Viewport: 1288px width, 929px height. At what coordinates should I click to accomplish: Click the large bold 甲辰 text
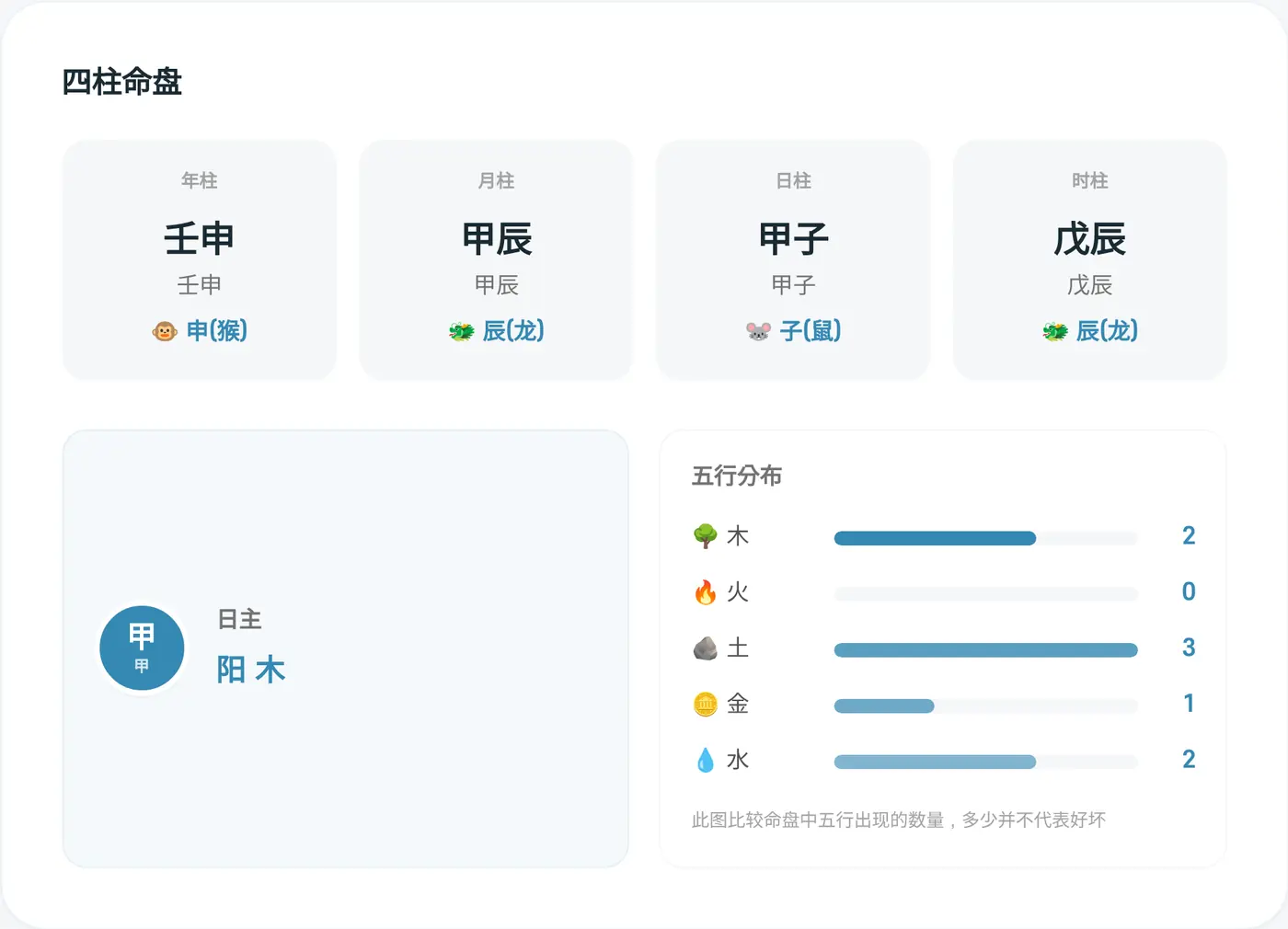pyautogui.click(x=497, y=239)
